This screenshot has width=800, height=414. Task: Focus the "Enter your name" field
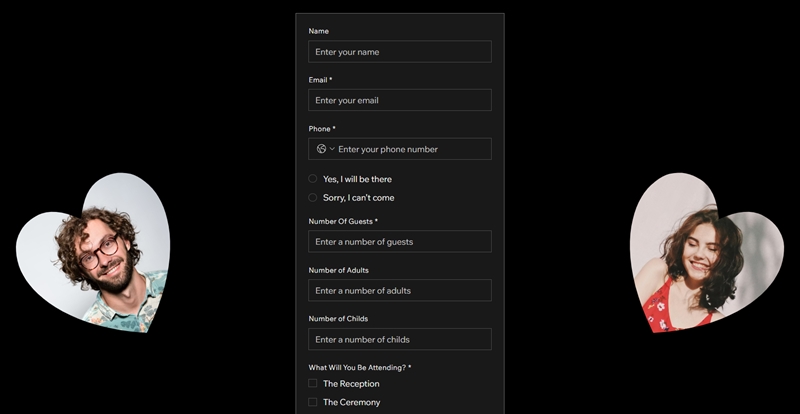(400, 52)
